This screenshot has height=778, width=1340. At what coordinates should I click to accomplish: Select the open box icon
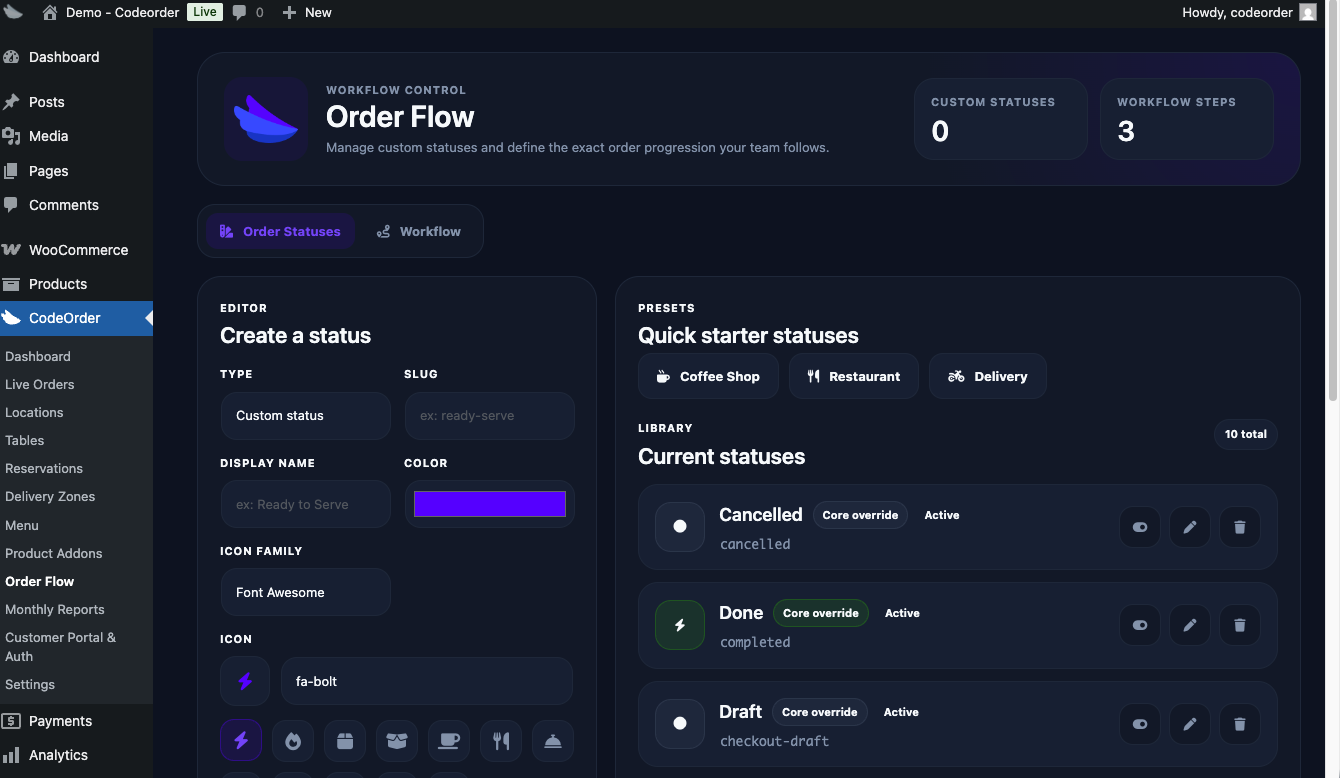(x=397, y=741)
